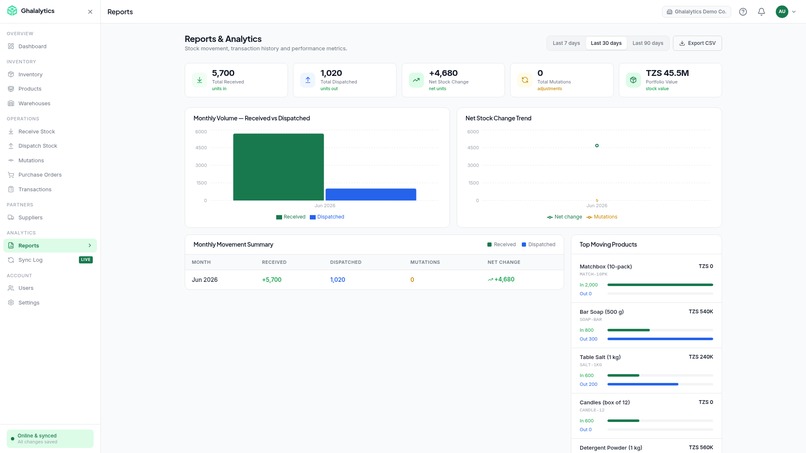Click the Sync Log refresh icon
Image resolution: width=806 pixels, height=453 pixels.
tap(11, 260)
